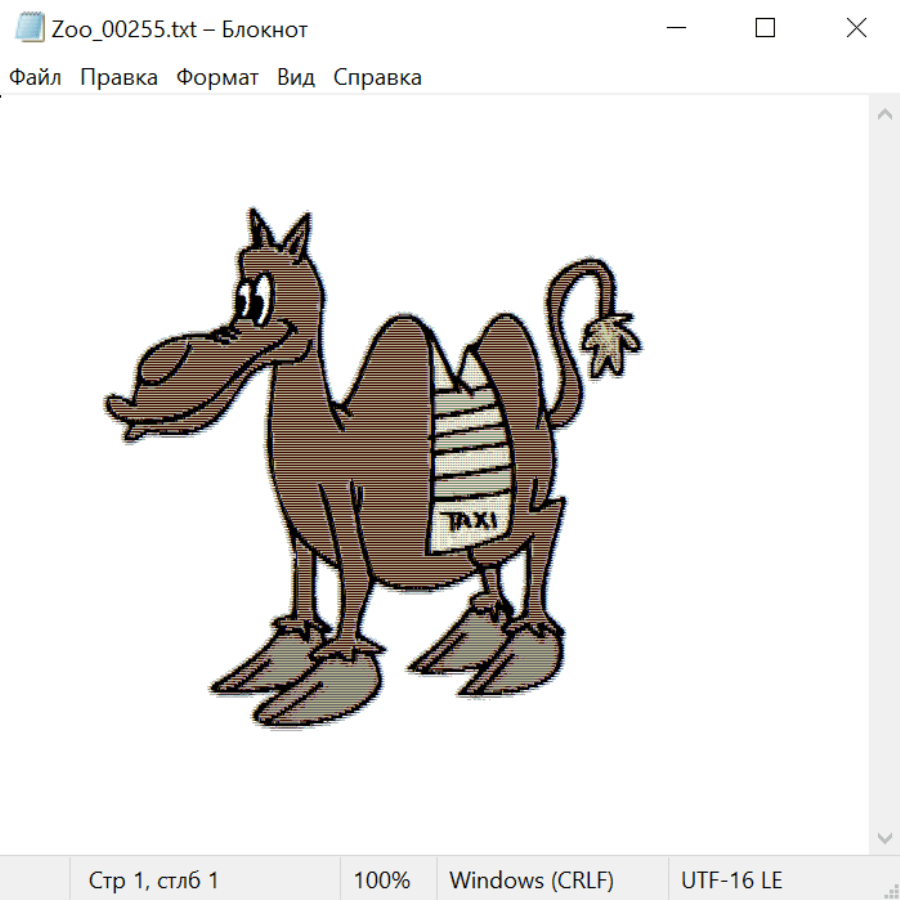Maximize the Блокнот window
Viewport: 900px width, 900px height.
765,28
